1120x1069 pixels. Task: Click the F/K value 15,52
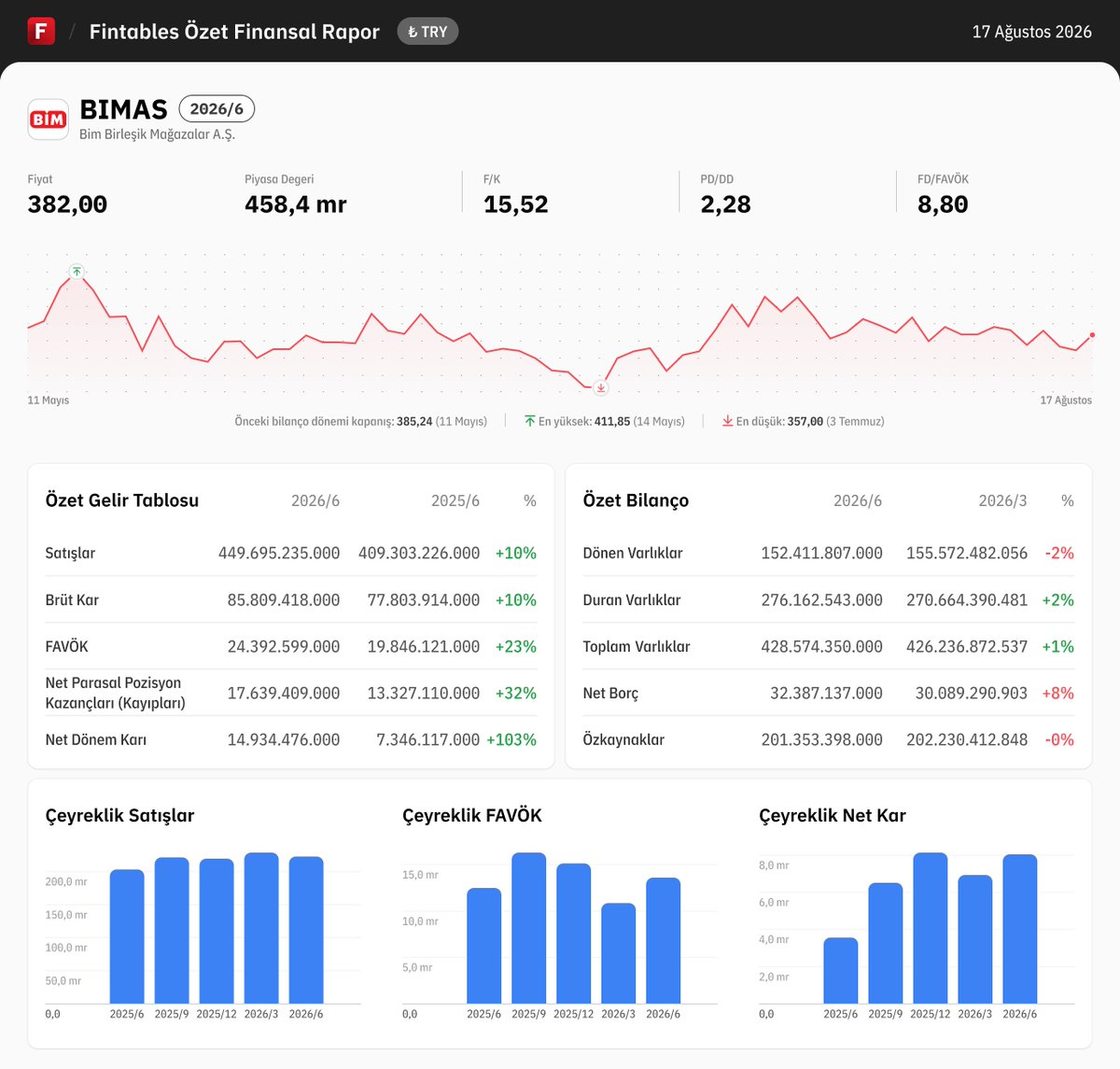[516, 204]
